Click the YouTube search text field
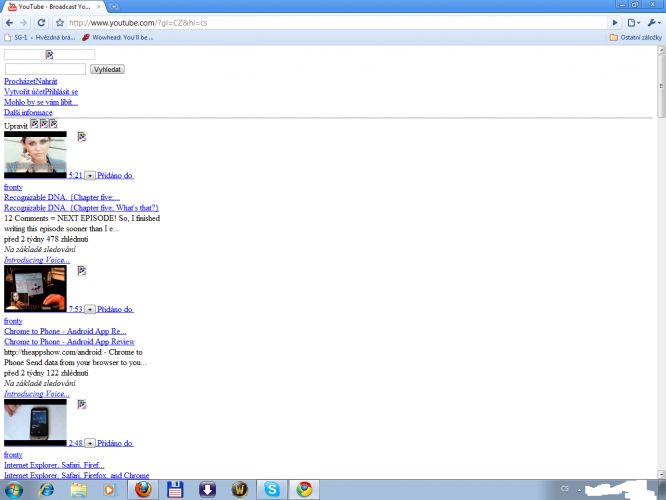The height and width of the screenshot is (500, 666). (45, 69)
